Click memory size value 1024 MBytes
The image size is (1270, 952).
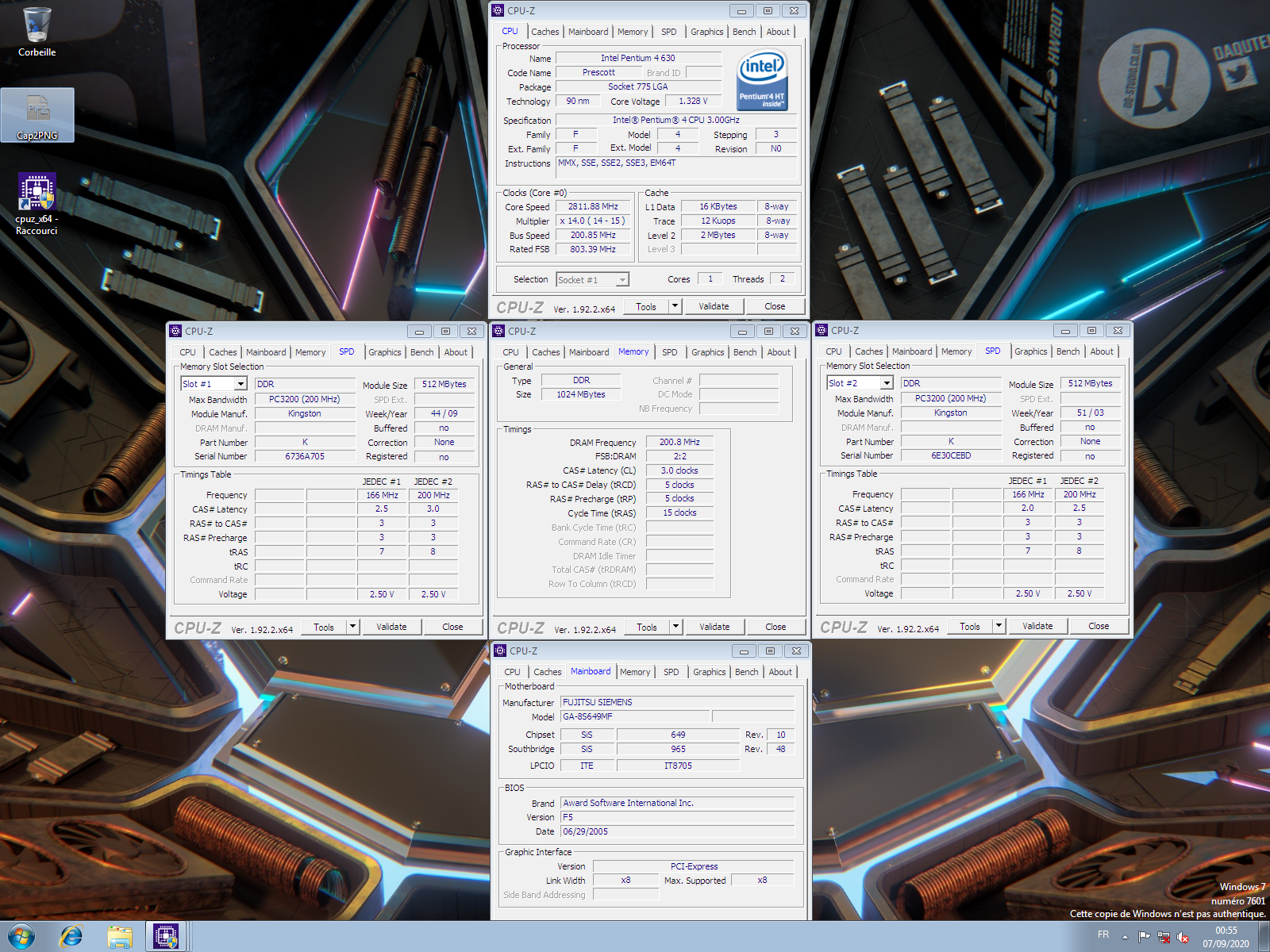(x=581, y=394)
